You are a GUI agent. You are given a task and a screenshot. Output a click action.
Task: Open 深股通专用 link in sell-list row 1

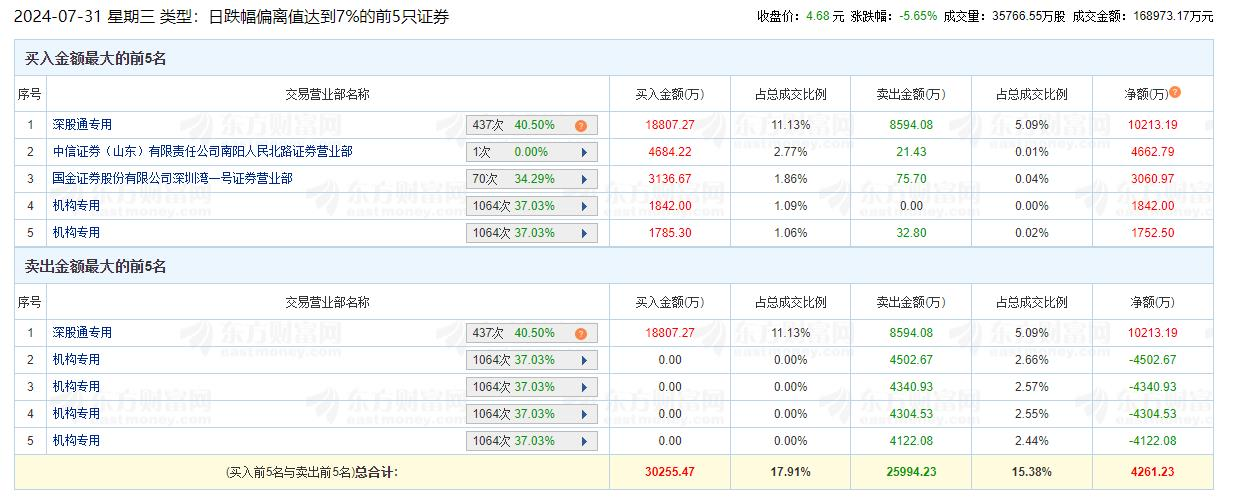(82, 333)
